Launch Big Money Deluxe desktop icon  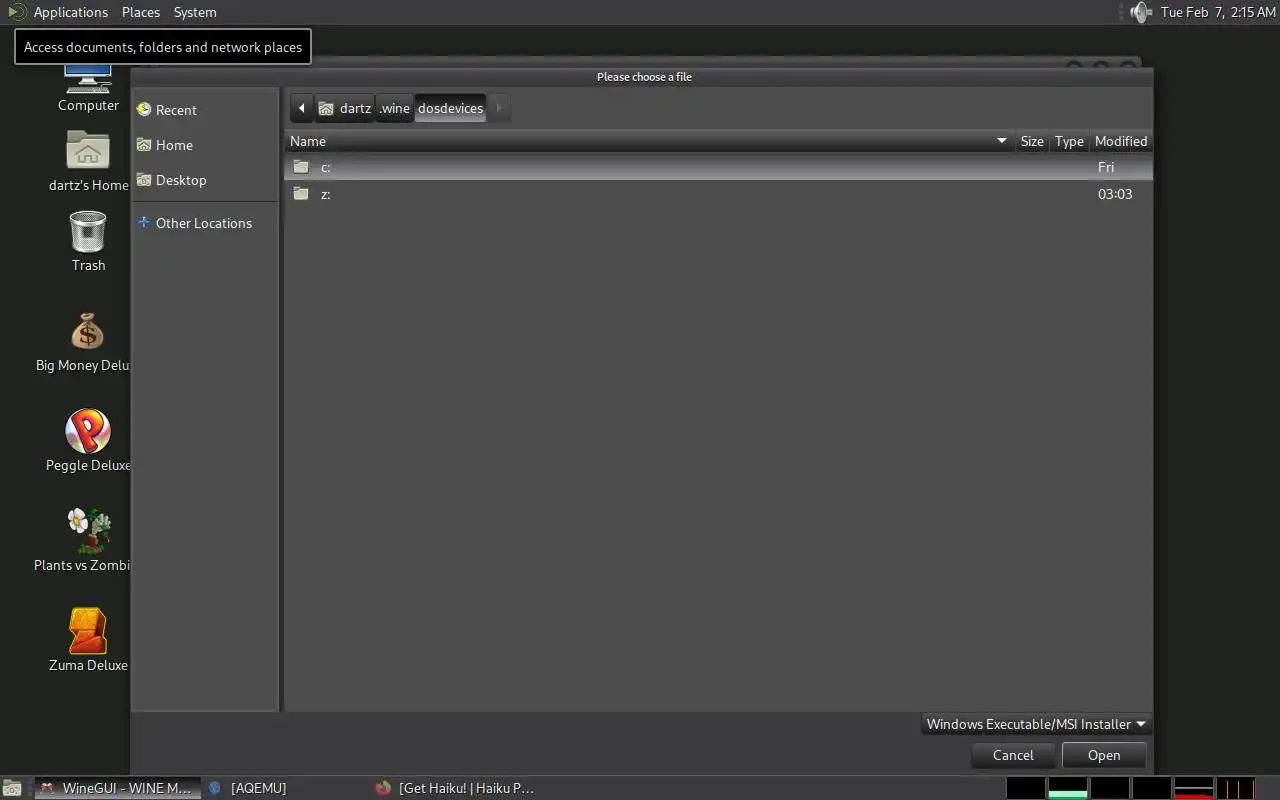pyautogui.click(x=86, y=342)
